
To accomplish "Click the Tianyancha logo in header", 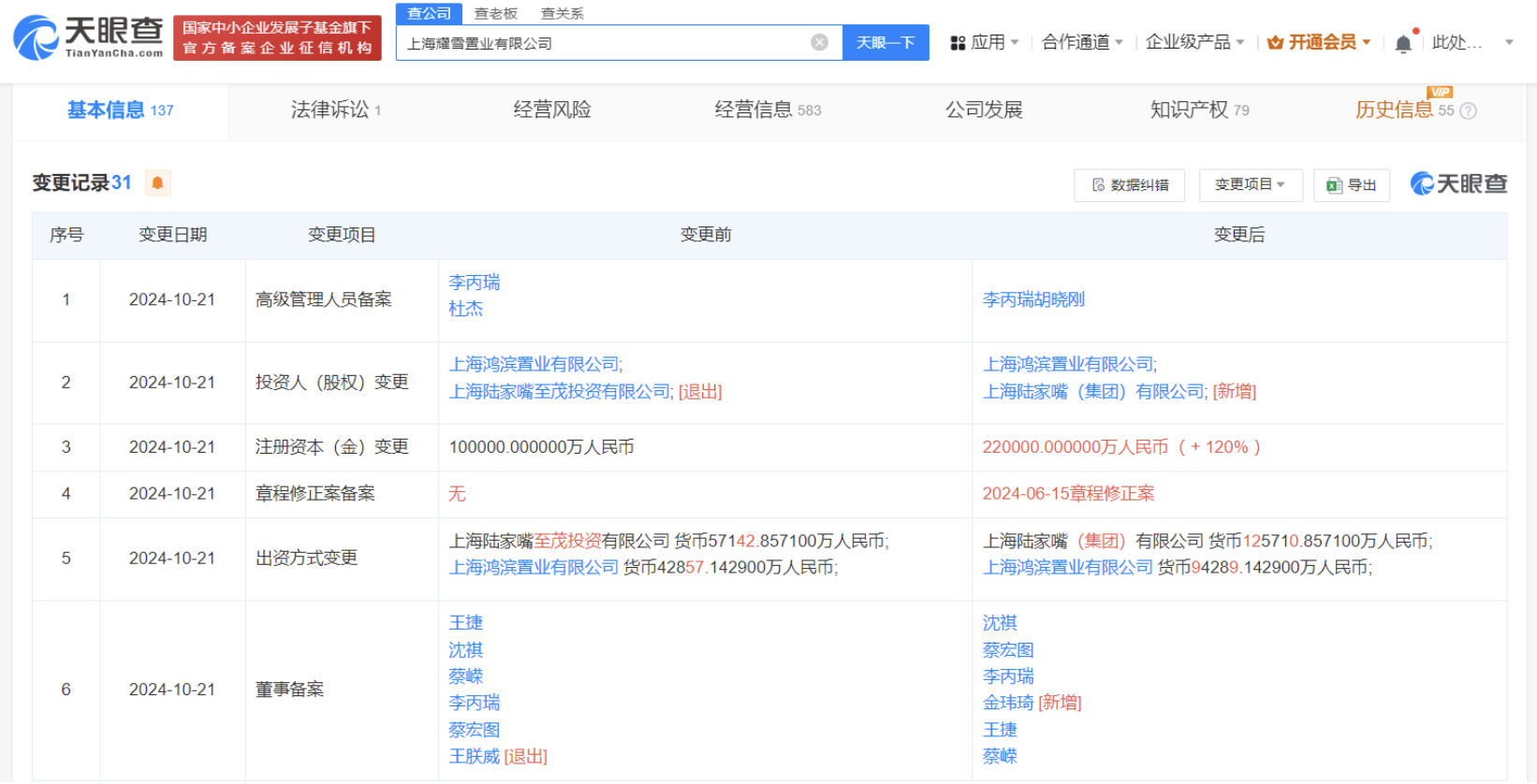I will click(88, 37).
